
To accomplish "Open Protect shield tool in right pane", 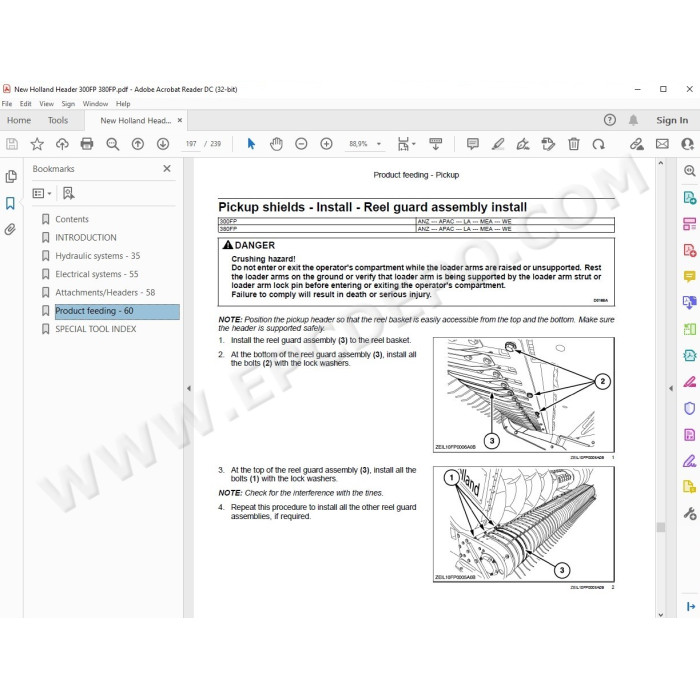I will [x=690, y=408].
